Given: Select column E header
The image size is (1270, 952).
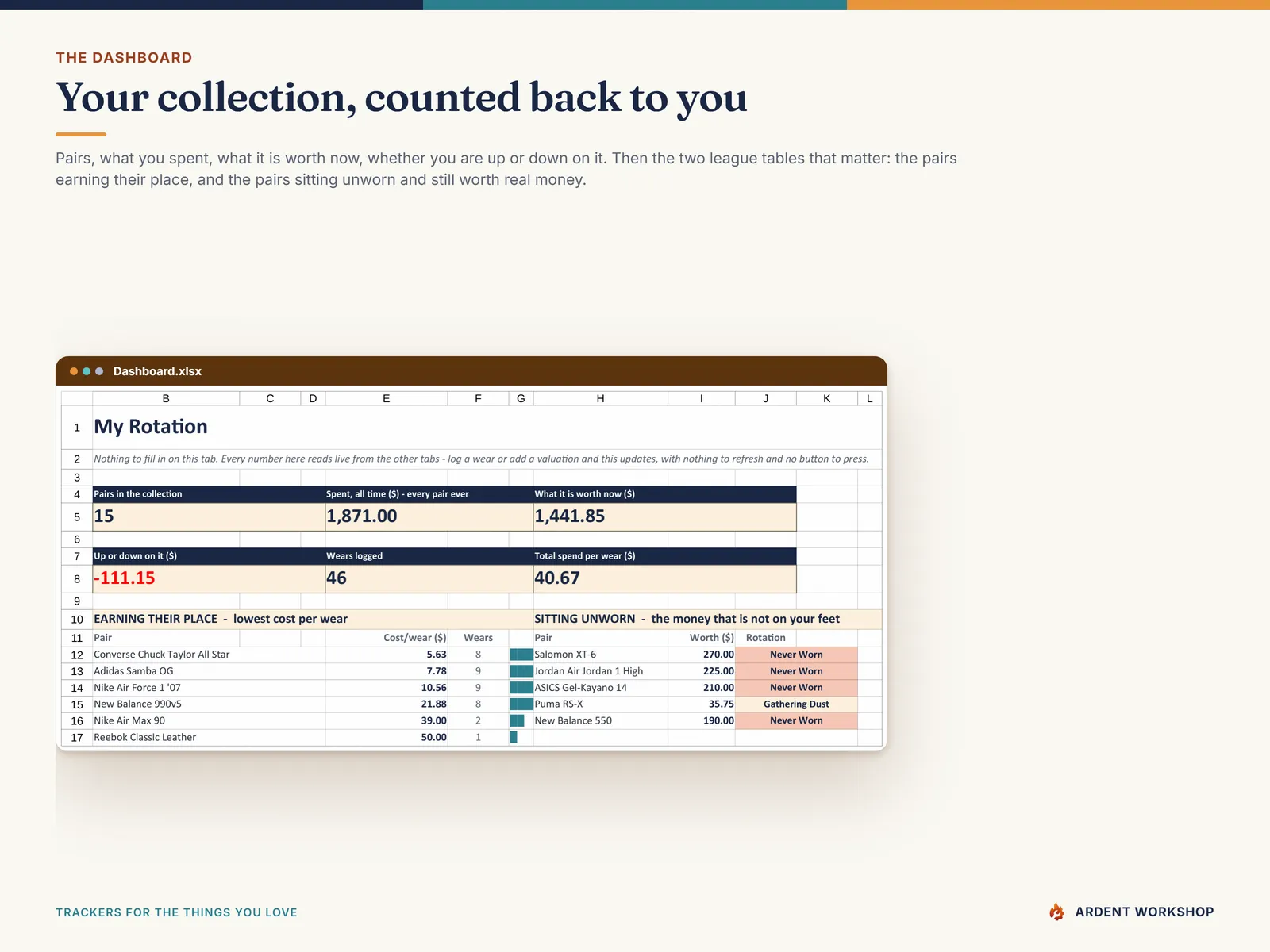Looking at the screenshot, I should [387, 398].
